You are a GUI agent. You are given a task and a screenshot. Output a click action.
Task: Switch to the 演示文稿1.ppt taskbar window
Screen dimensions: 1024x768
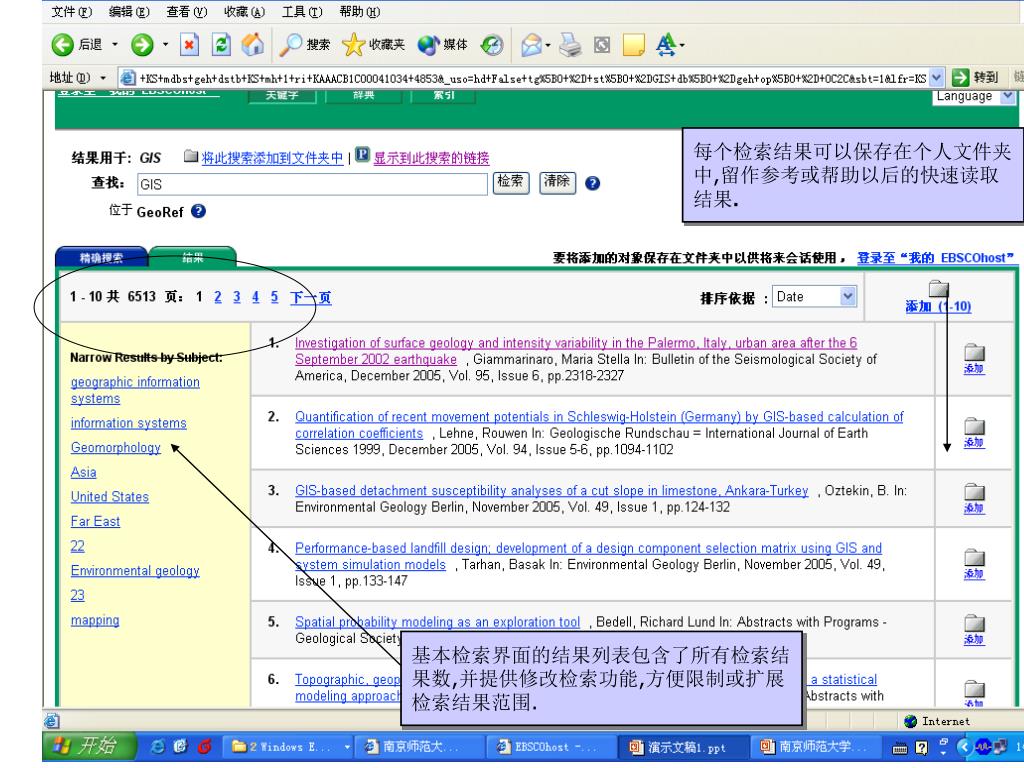point(682,746)
